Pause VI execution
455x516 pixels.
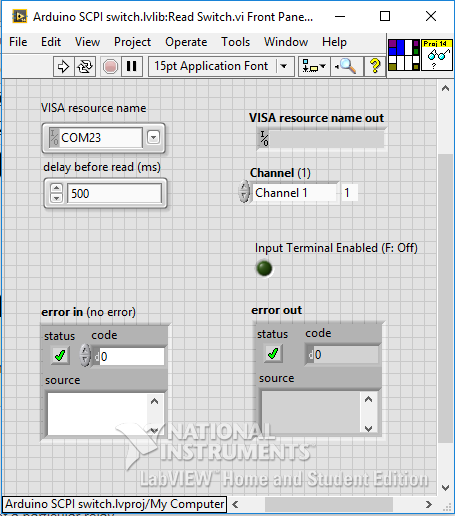point(132,66)
